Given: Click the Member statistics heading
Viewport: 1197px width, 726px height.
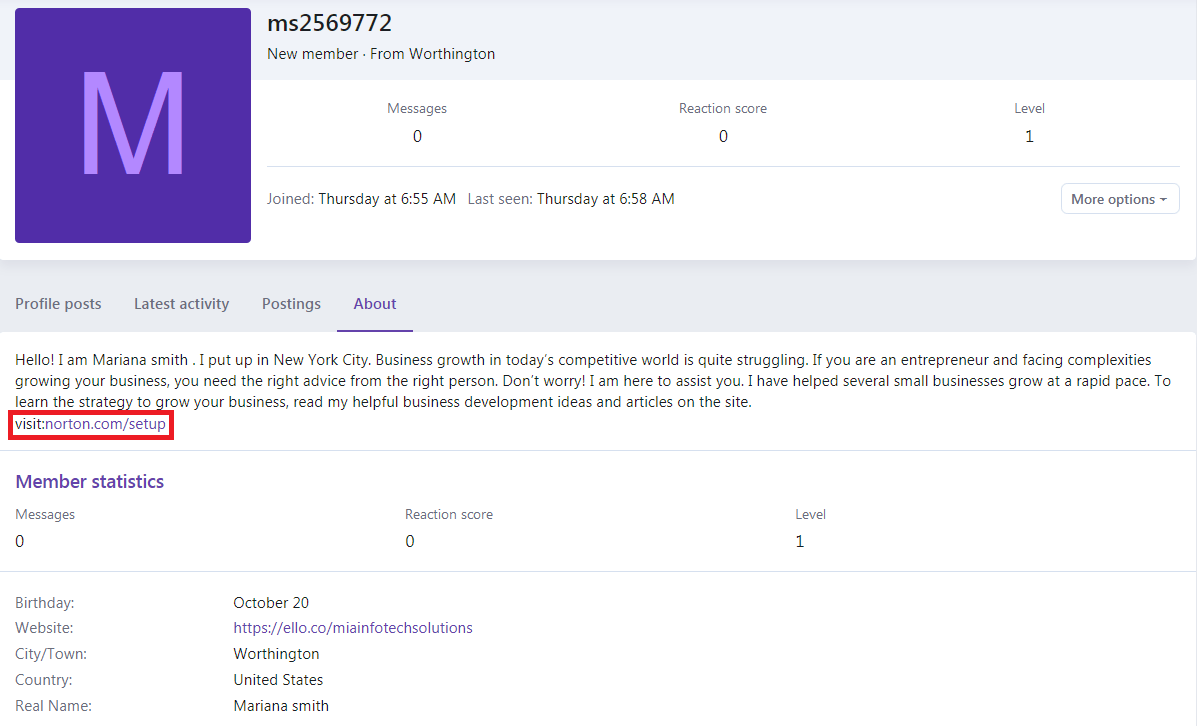Looking at the screenshot, I should coord(89,482).
